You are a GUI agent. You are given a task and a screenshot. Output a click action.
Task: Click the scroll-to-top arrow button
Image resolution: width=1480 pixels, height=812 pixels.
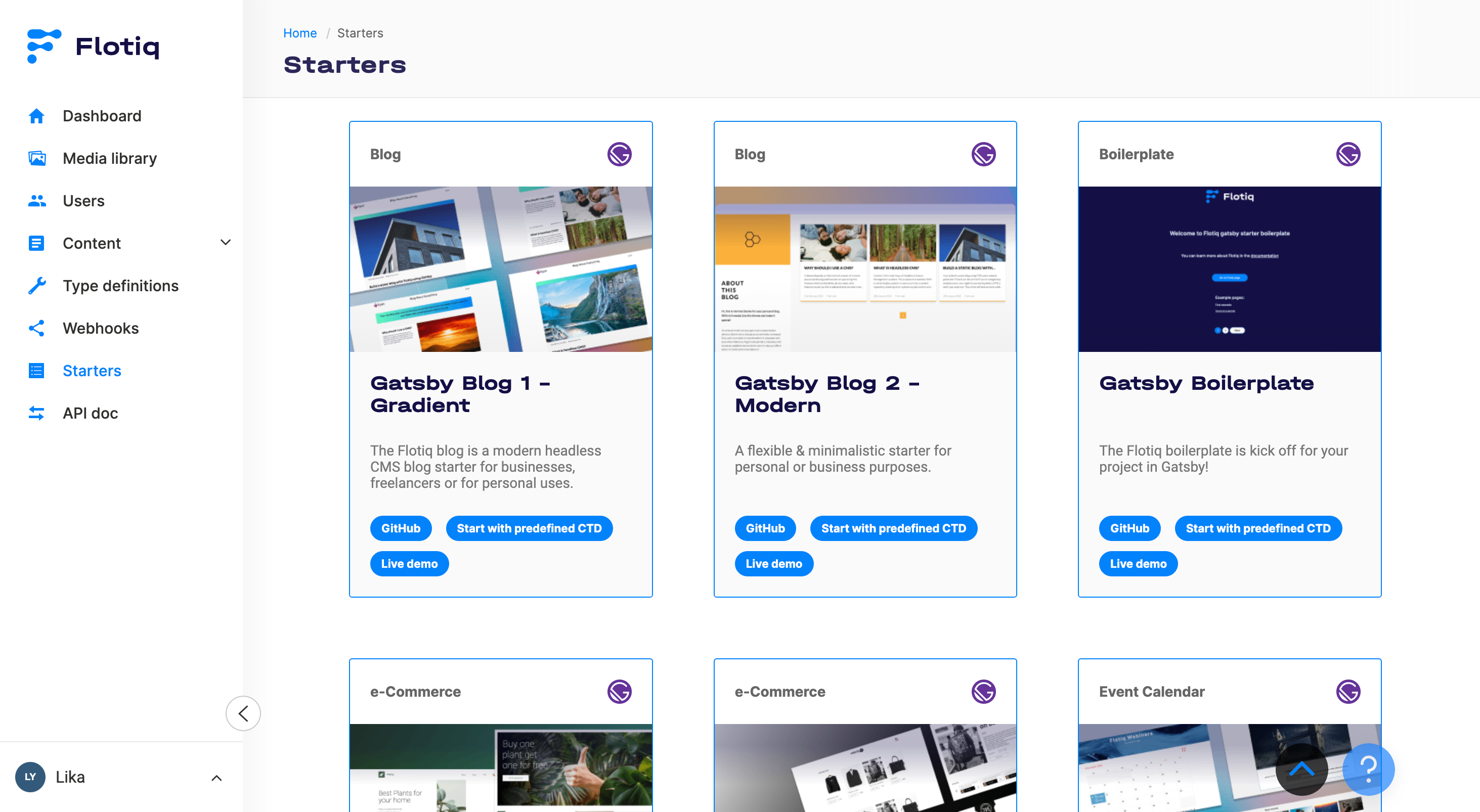[x=1301, y=770]
